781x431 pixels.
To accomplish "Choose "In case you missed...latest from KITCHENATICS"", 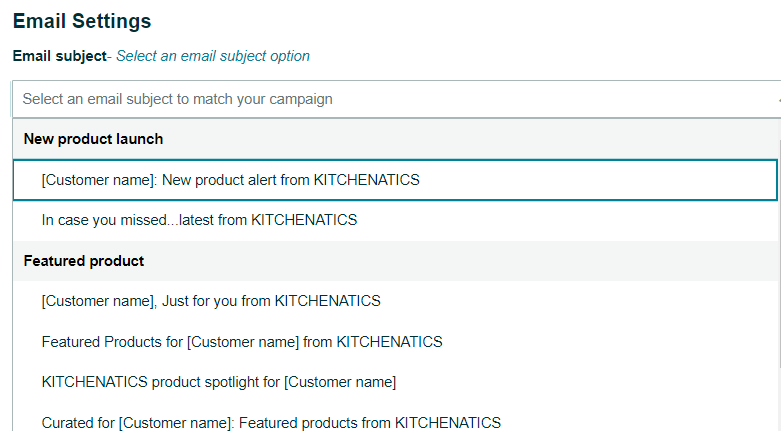I will [x=199, y=220].
